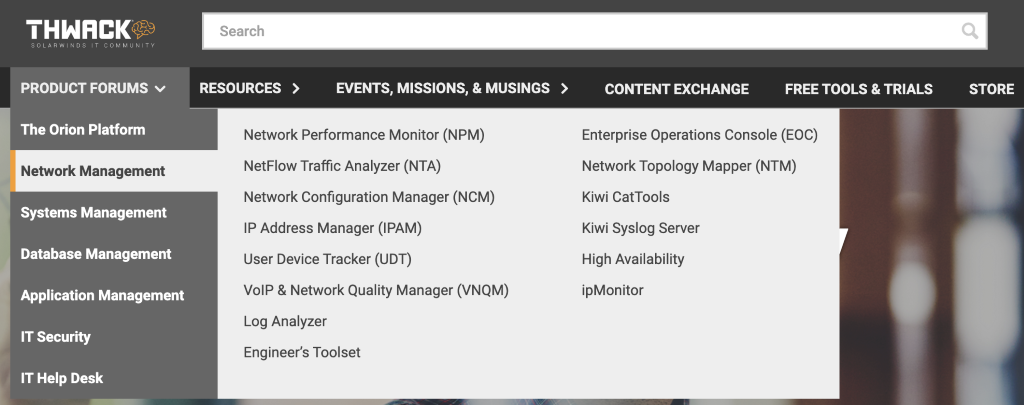Expand the Resources menu arrow

296,89
